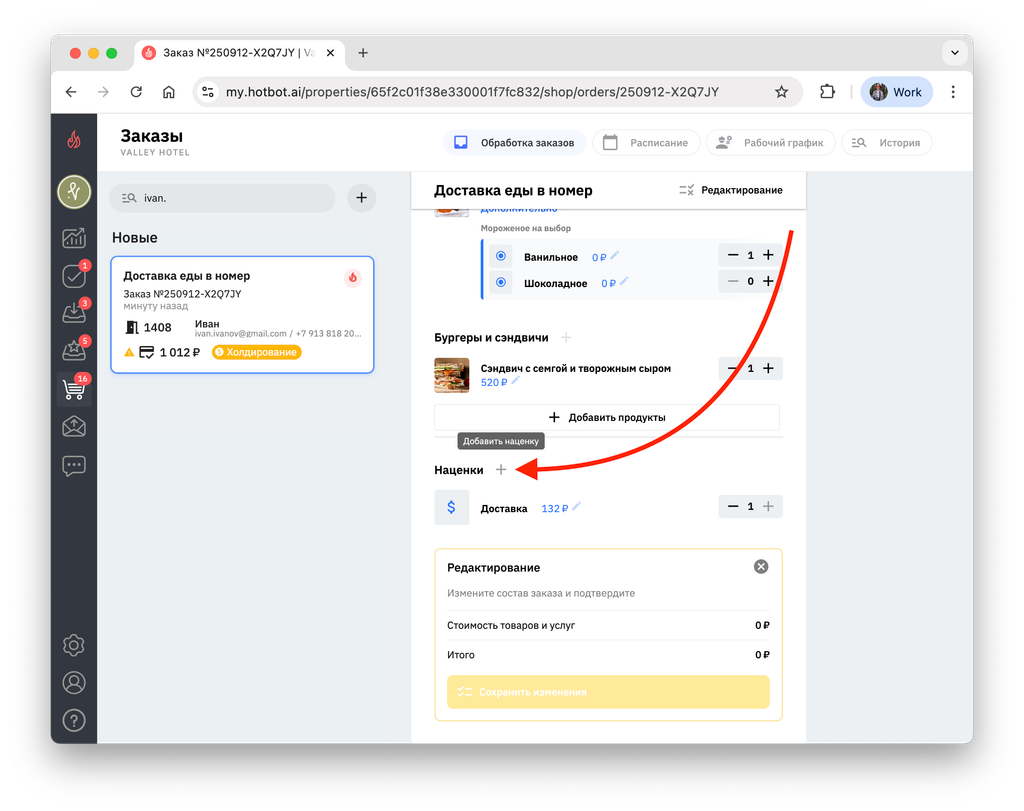Image resolution: width=1024 pixels, height=811 pixels.
Task: Decrease Ванильное quantity with minus
Action: pos(733,255)
